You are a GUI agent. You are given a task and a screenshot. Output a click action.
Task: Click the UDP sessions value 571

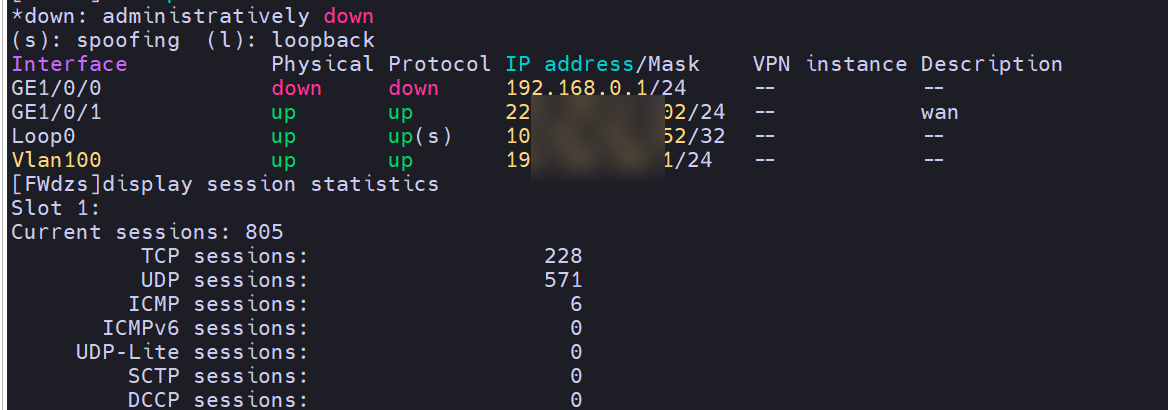click(x=563, y=280)
